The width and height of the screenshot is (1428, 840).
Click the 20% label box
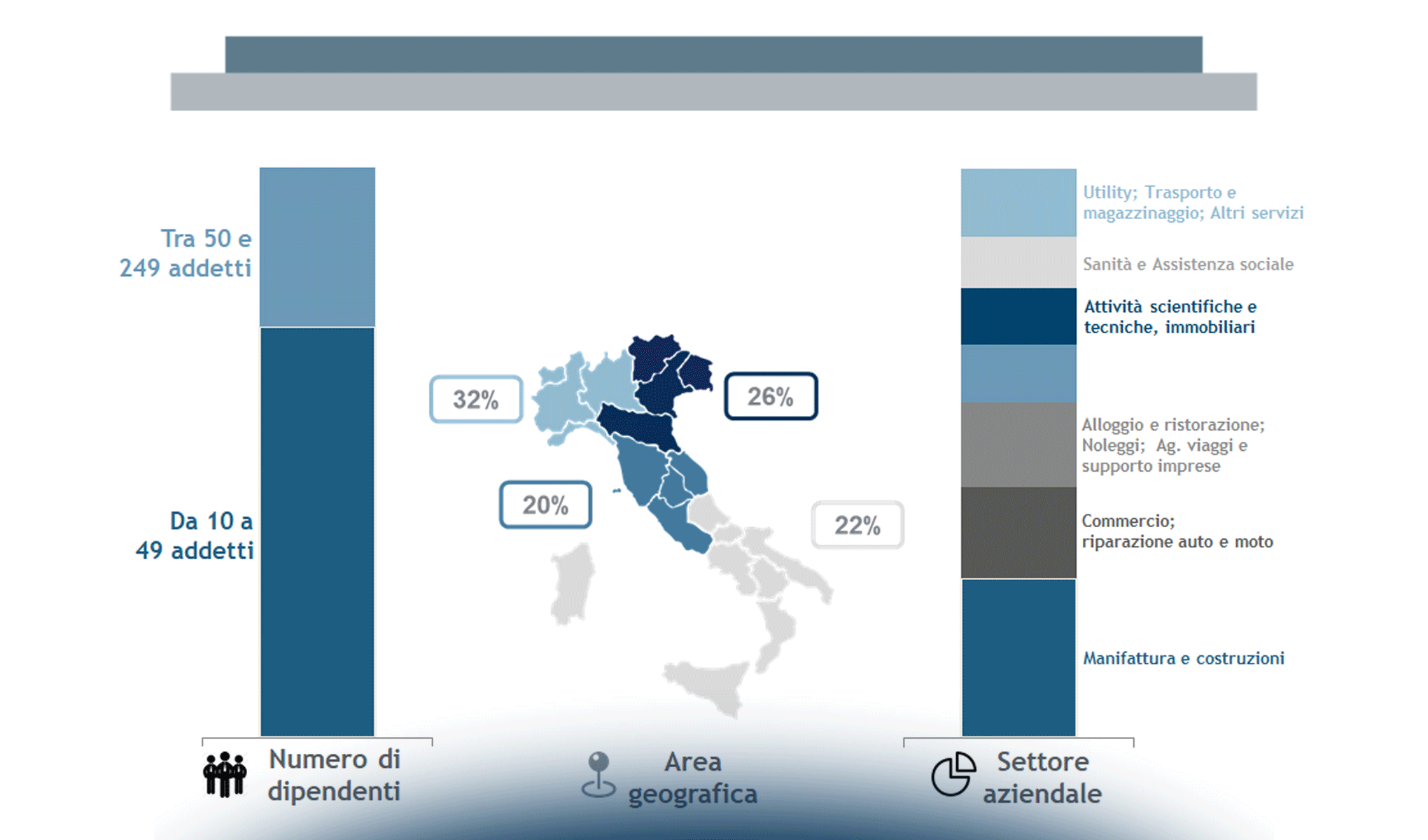tap(545, 505)
